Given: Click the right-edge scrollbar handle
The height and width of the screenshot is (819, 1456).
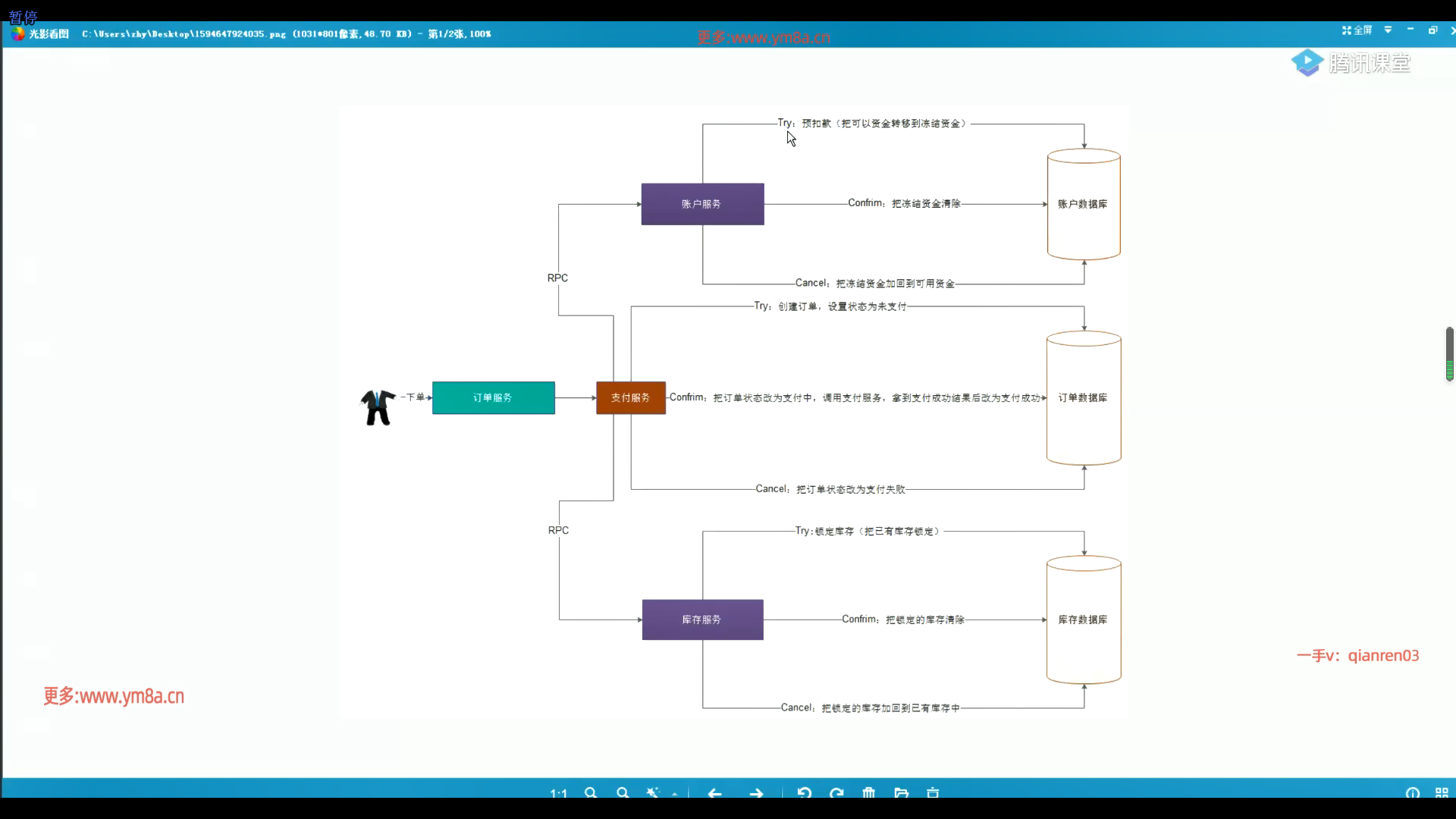Looking at the screenshot, I should pyautogui.click(x=1449, y=353).
